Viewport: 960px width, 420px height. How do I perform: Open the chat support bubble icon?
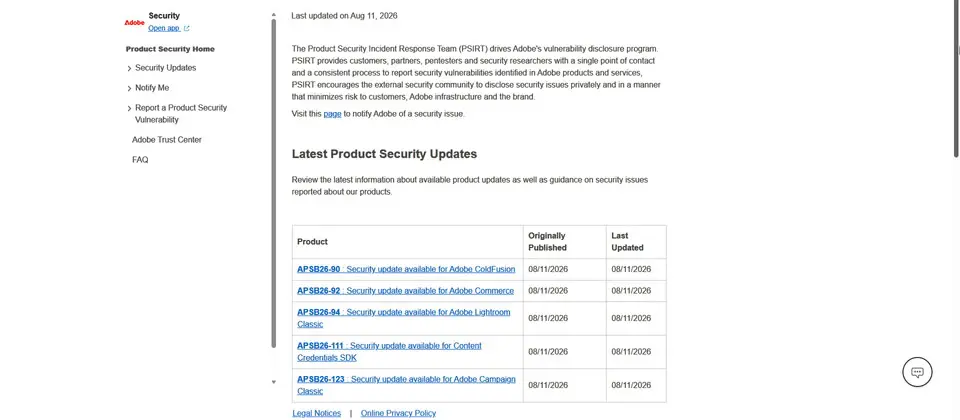tap(917, 372)
